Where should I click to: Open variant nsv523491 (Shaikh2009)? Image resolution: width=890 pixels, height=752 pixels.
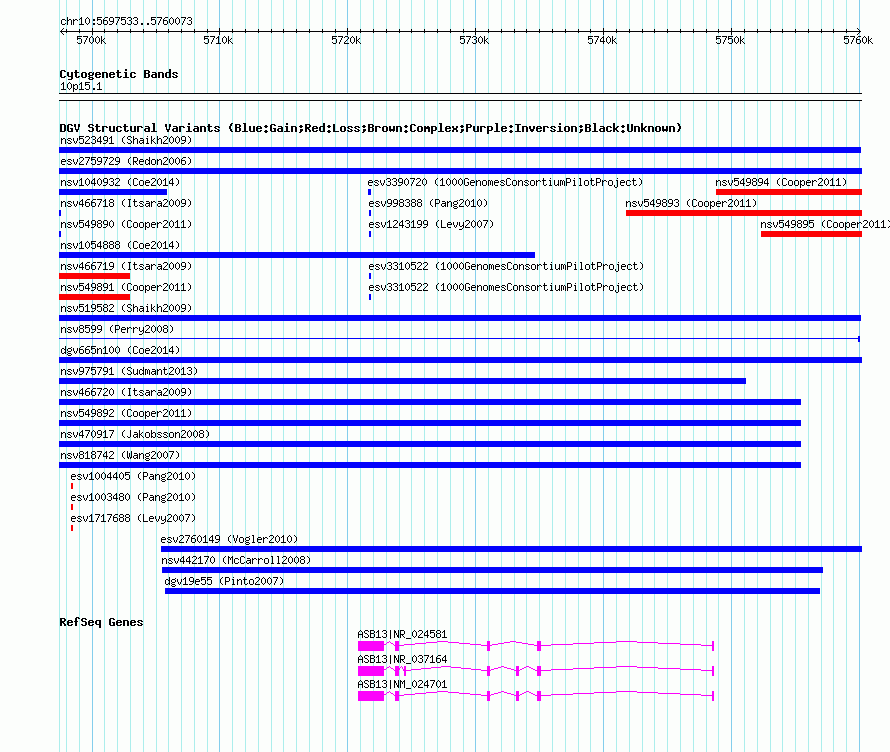coord(126,140)
